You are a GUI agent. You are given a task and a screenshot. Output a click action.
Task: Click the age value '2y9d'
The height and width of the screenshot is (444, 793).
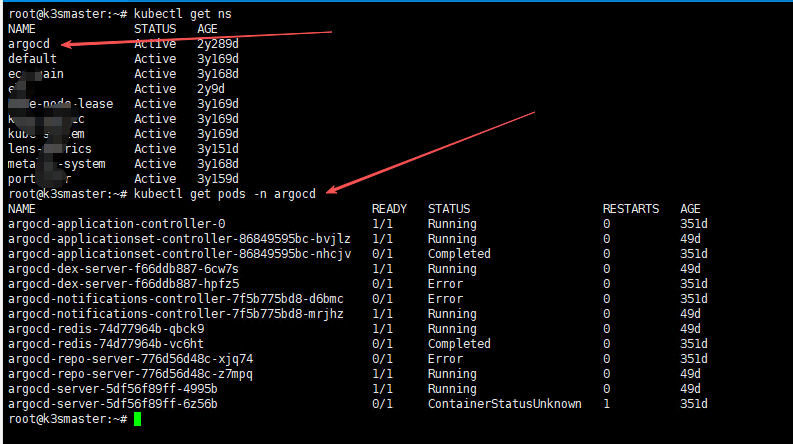click(210, 90)
